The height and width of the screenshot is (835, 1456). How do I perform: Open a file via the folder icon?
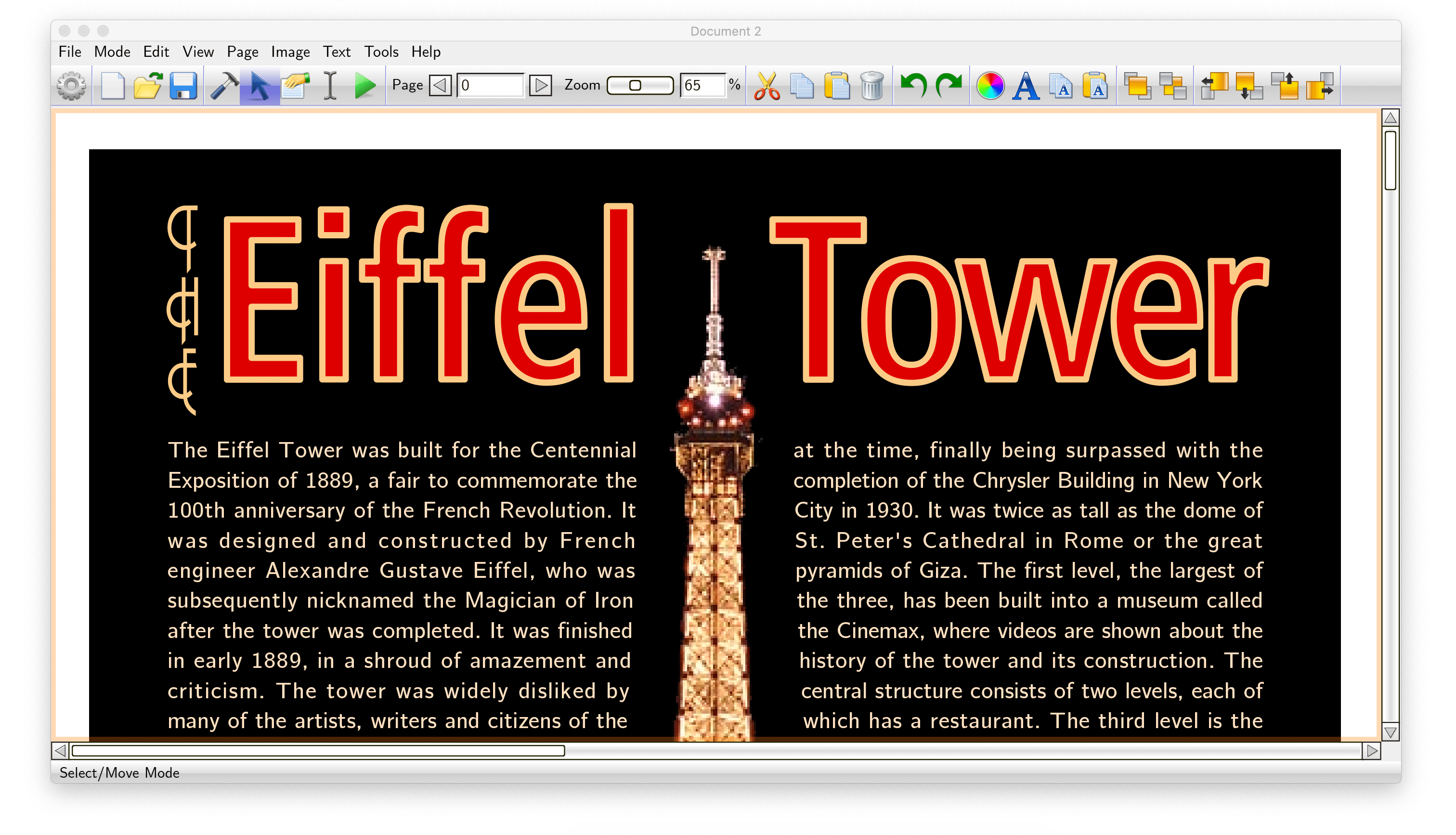click(x=148, y=86)
